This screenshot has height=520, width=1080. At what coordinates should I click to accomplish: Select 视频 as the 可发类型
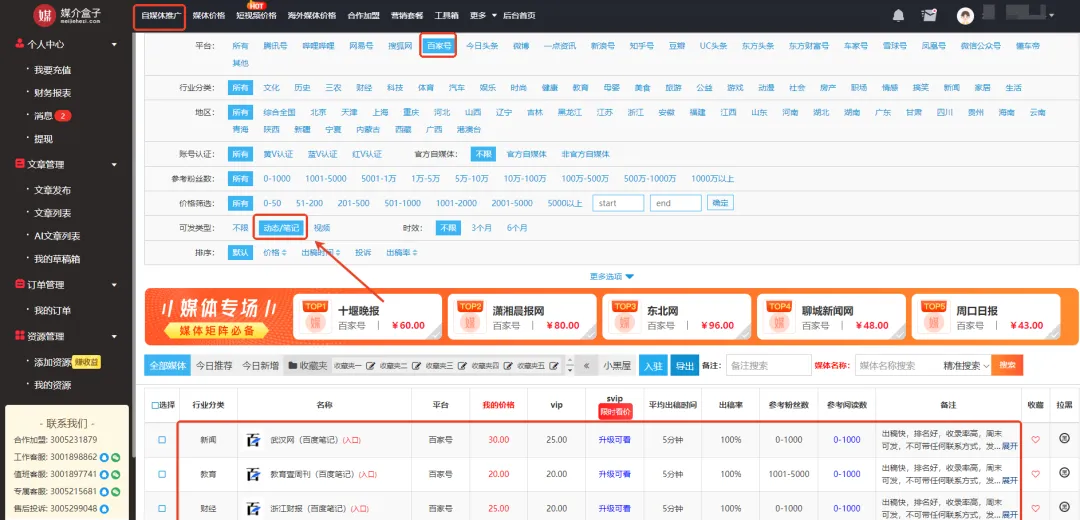point(322,228)
